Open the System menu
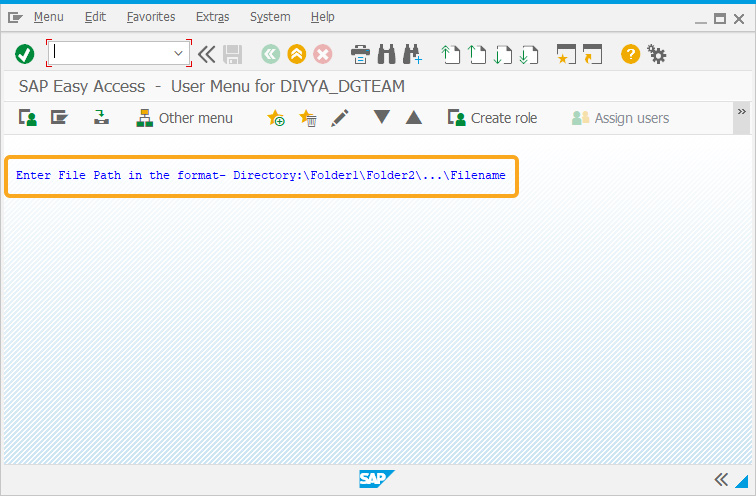 tap(270, 17)
